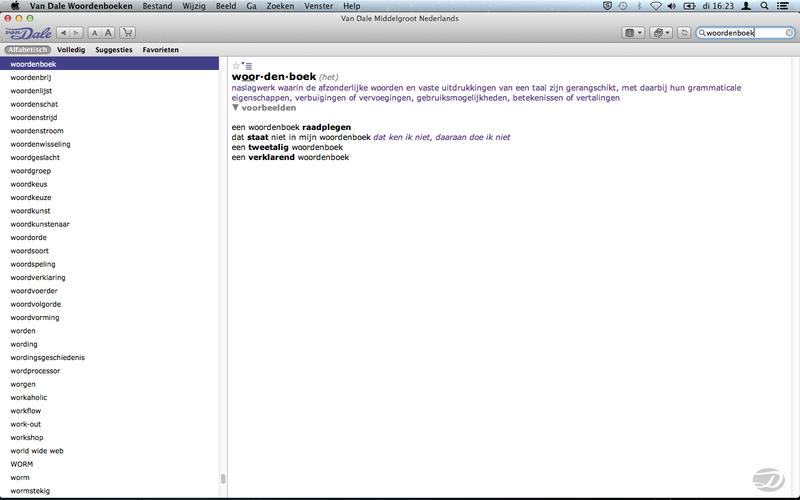Image resolution: width=800 pixels, height=500 pixels.
Task: Switch to Suggesties tab
Action: point(114,49)
